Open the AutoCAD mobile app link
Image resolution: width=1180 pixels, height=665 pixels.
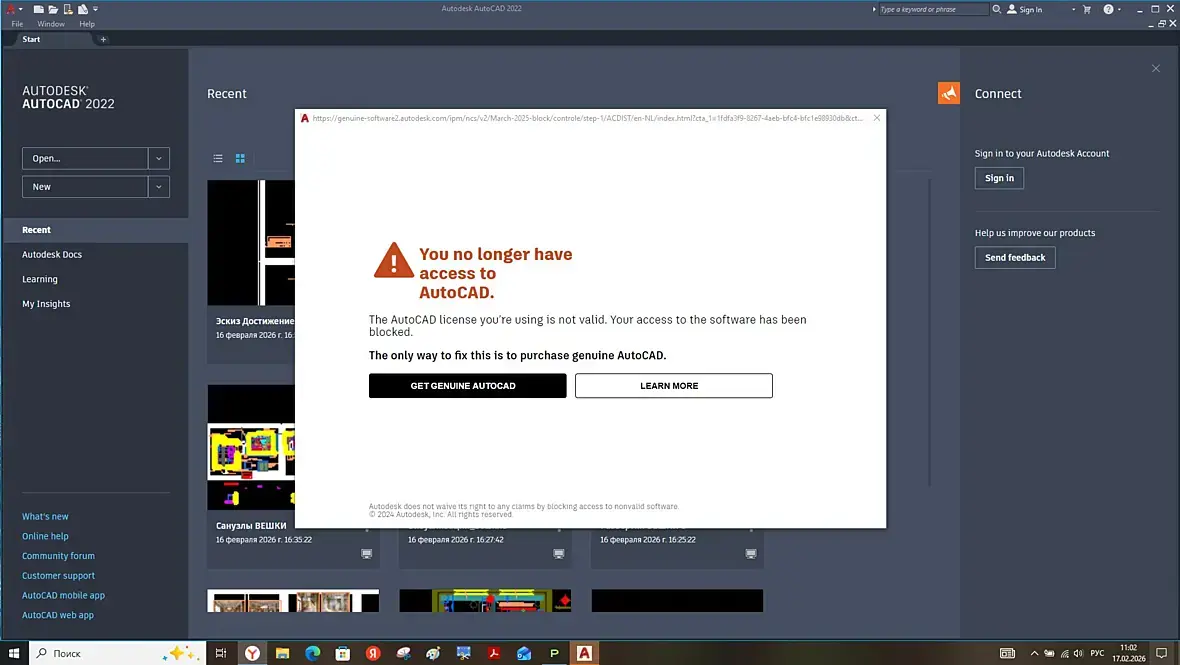click(x=63, y=595)
